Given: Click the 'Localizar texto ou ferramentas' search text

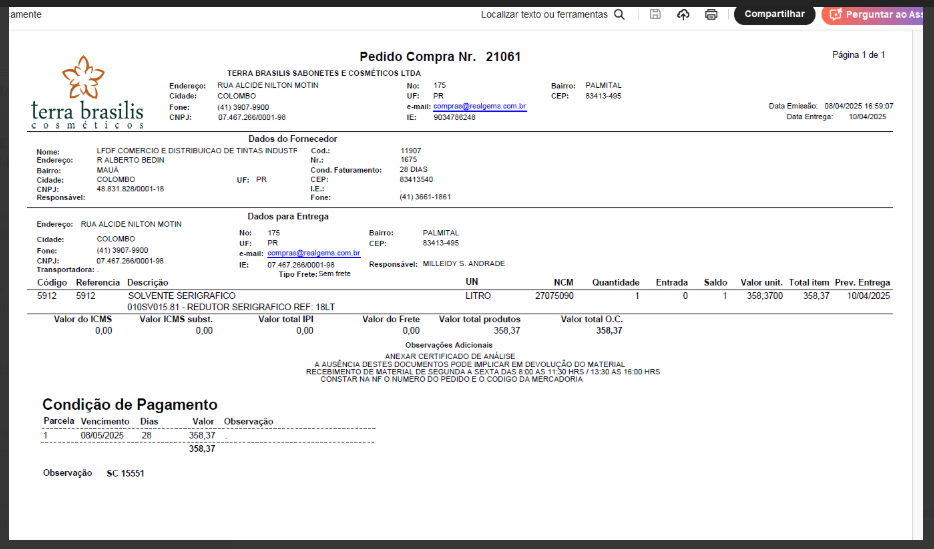Looking at the screenshot, I should pyautogui.click(x=544, y=15).
